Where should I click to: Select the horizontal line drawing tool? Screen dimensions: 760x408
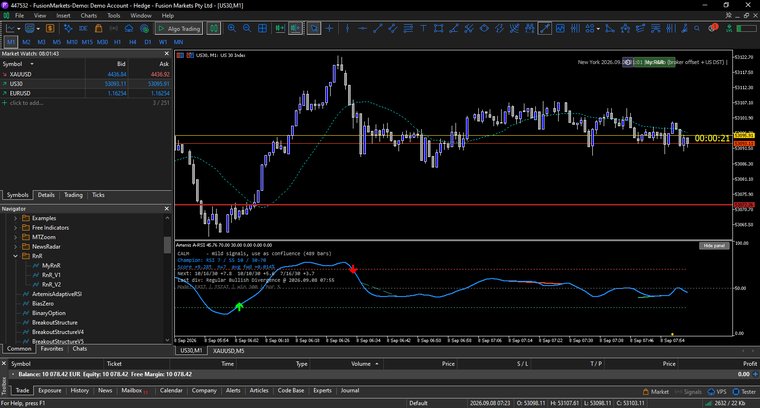point(362,29)
